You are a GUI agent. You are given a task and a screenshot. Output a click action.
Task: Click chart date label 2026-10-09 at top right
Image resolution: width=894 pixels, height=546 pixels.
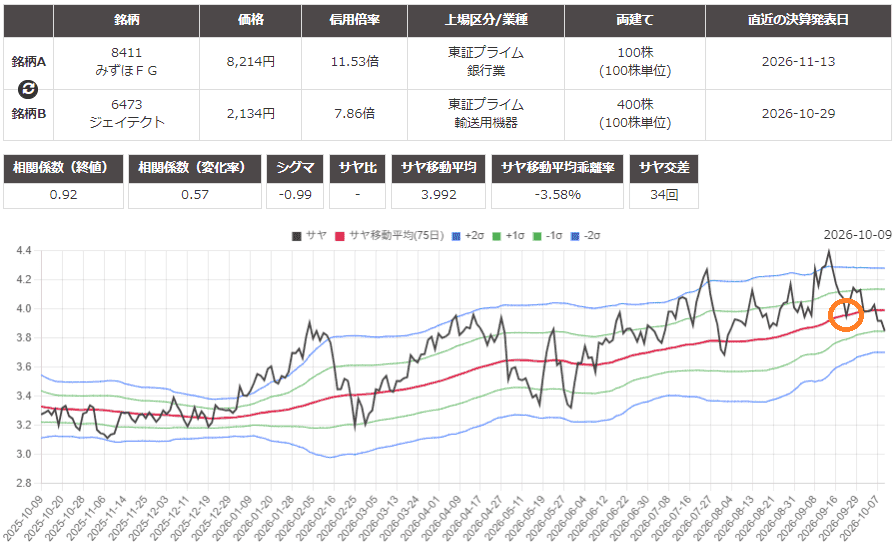click(x=858, y=235)
